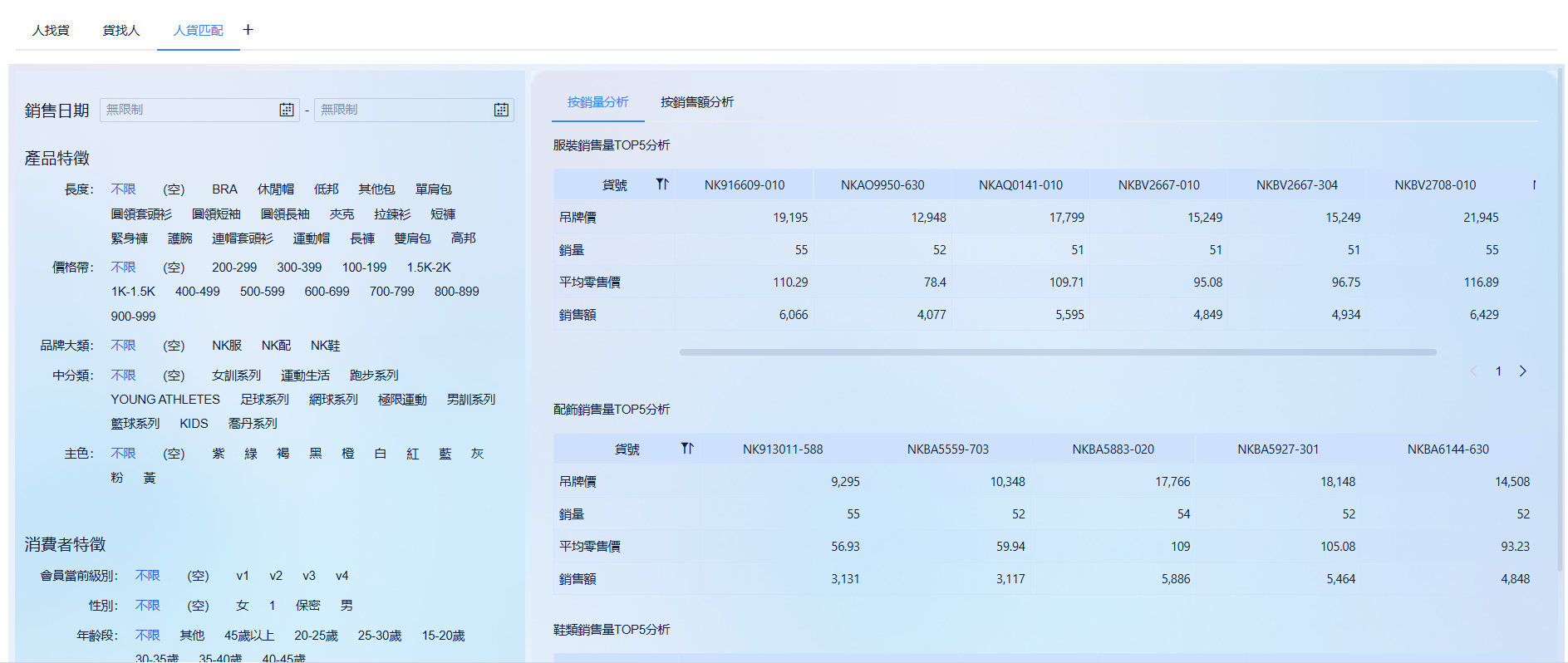This screenshot has width=1568, height=663.
Task: Click 吊牌價 value 19,195
Action: 790,218
